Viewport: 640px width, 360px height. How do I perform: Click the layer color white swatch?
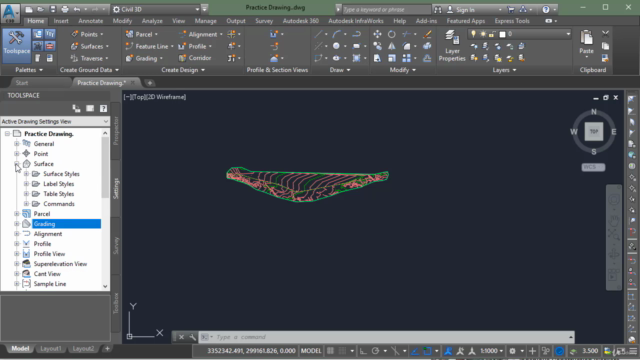click(502, 34)
